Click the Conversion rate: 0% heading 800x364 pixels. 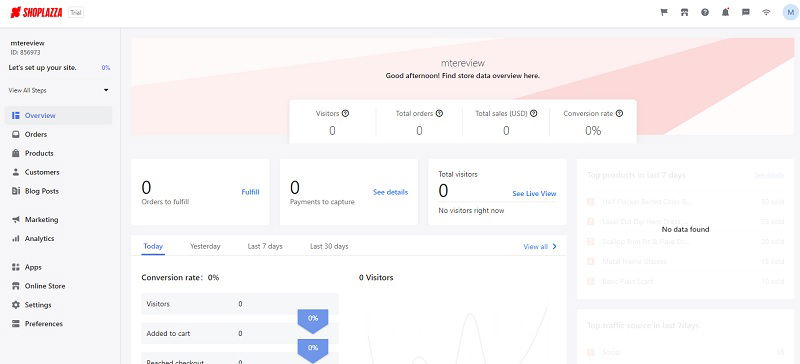click(180, 277)
